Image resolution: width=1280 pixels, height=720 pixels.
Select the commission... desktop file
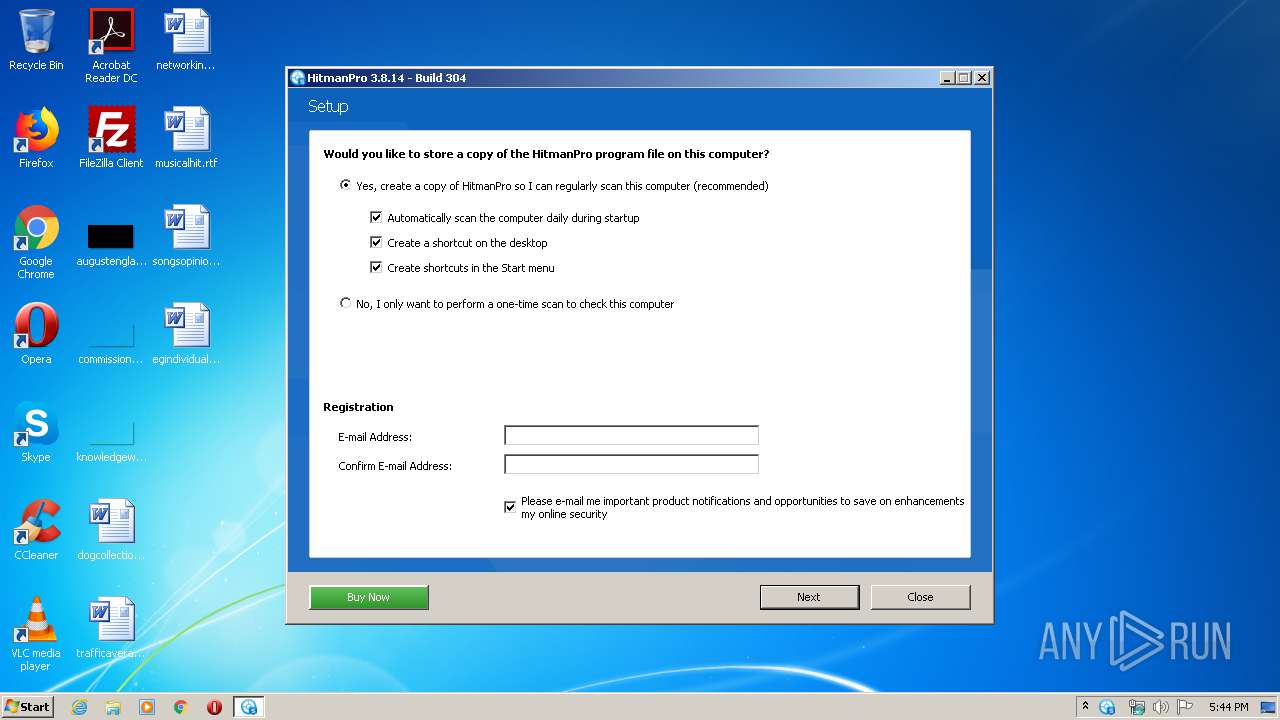(111, 341)
